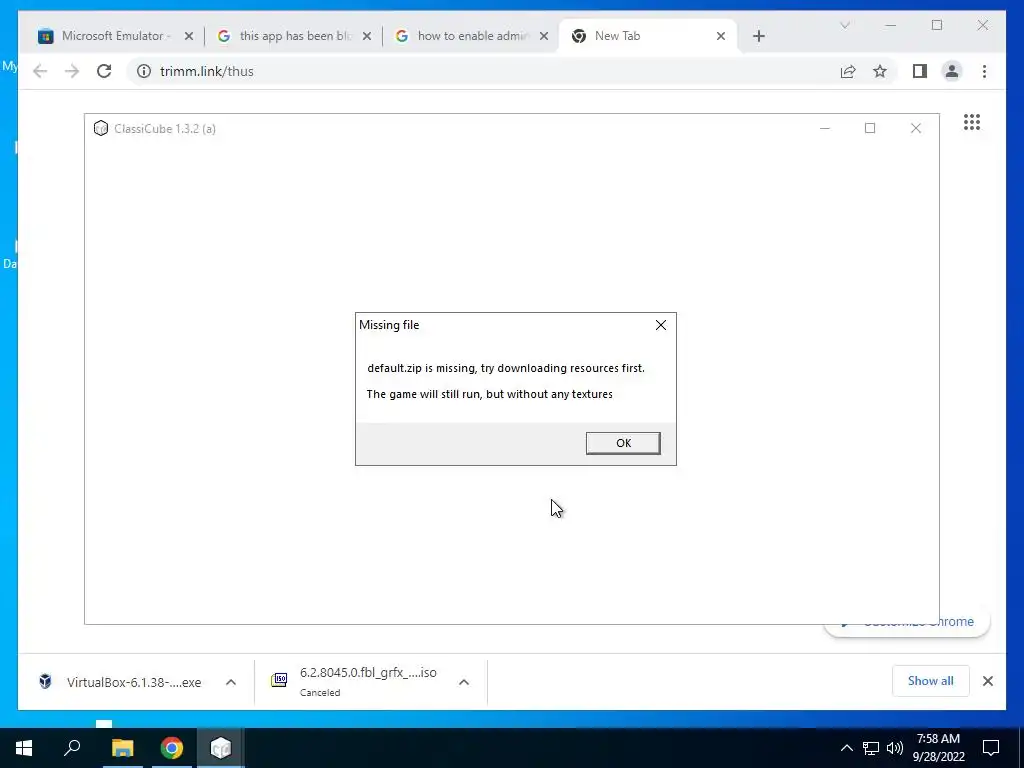
Task: Click ClassiCube taskbar icon
Action: pyautogui.click(x=221, y=748)
